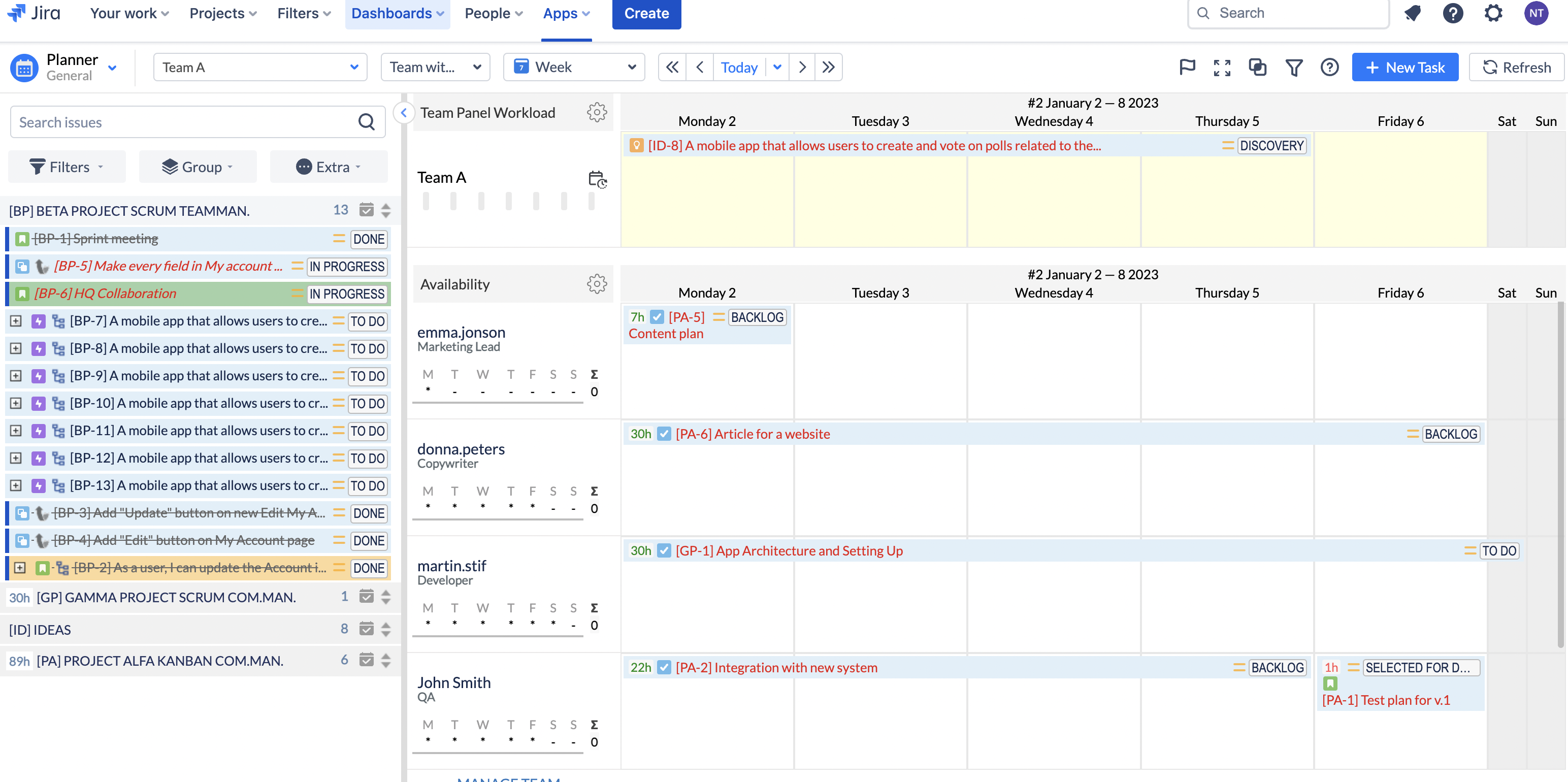Click the fullscreen expand icon

coord(1222,68)
